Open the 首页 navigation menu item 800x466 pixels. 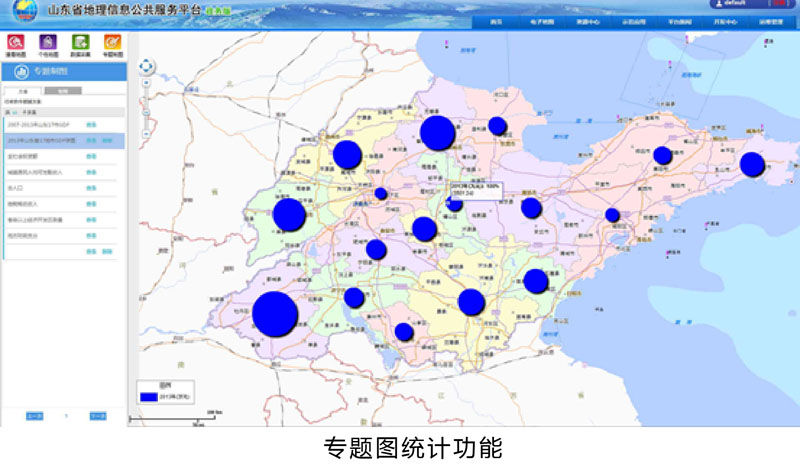[x=496, y=22]
